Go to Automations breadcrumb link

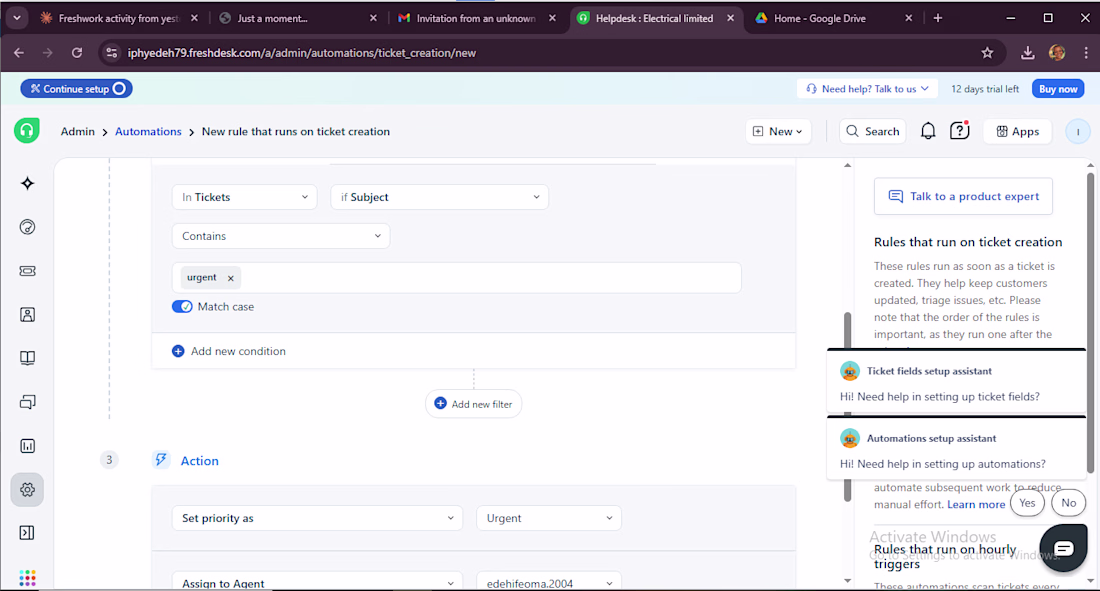pyautogui.click(x=148, y=131)
